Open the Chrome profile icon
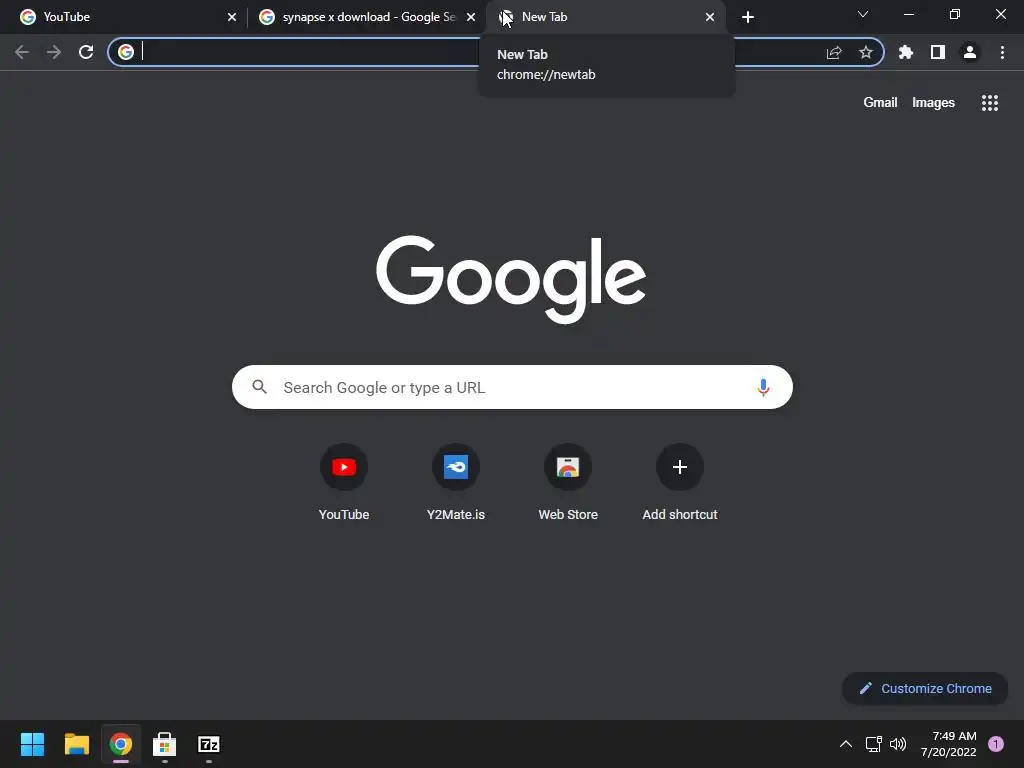Viewport: 1024px width, 768px height. pos(970,52)
